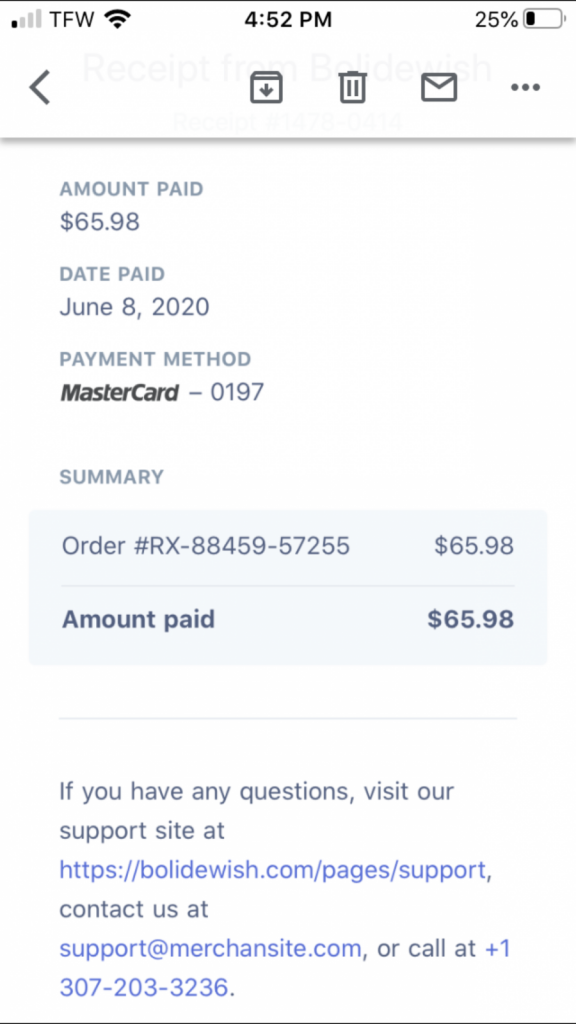The width and height of the screenshot is (576, 1024).
Task: Tap the June 8, 2020 date paid value
Action: point(135,307)
